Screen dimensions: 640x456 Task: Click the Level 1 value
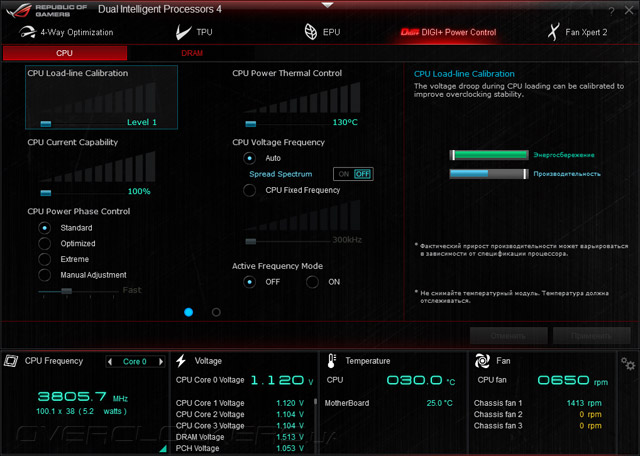[142, 122]
